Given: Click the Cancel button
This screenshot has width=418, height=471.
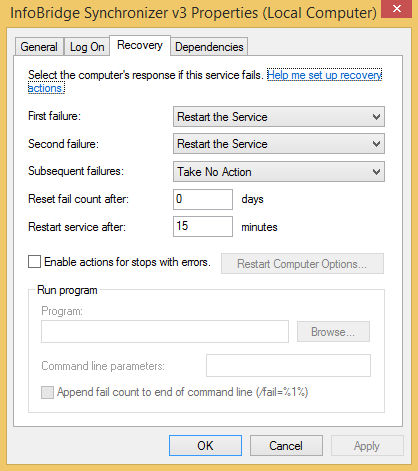Looking at the screenshot, I should 286,445.
